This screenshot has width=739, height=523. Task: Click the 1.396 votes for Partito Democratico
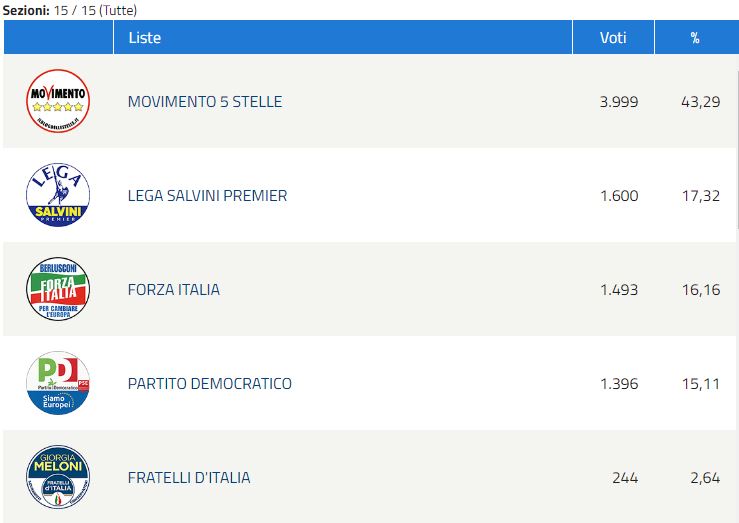(619, 384)
